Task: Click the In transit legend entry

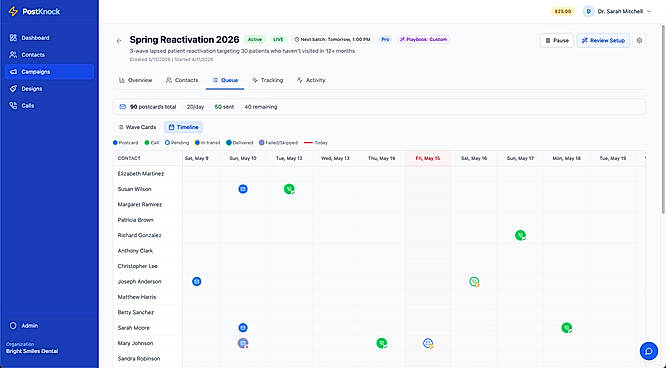Action: [207, 143]
